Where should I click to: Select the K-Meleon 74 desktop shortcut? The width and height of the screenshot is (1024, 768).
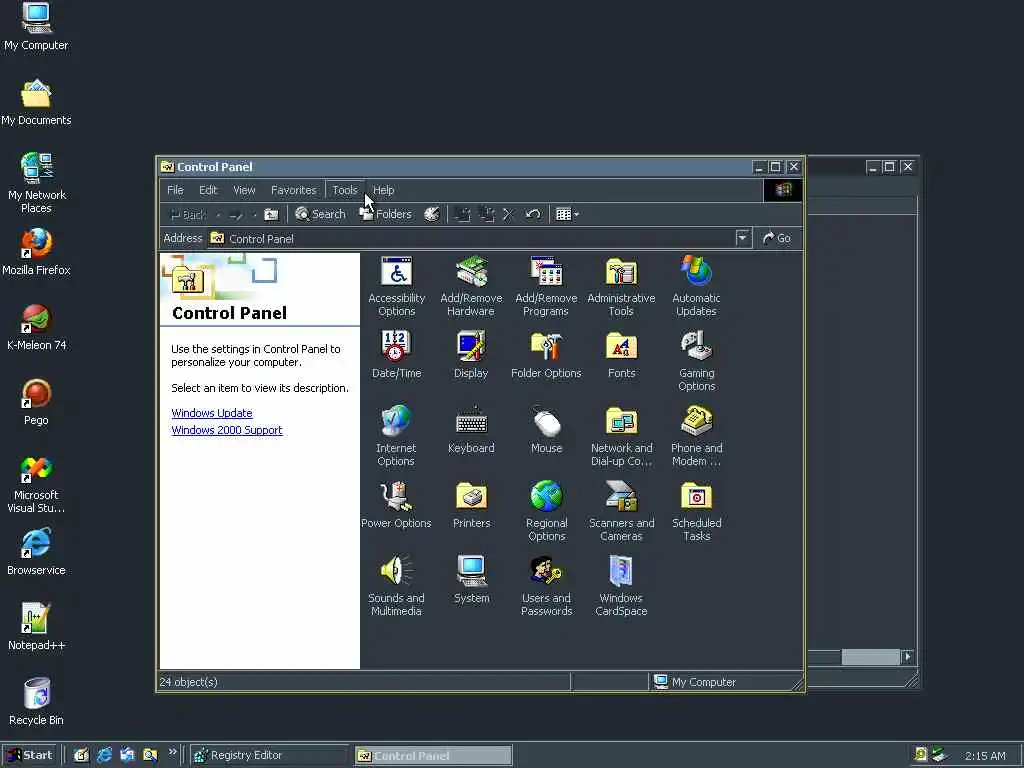click(36, 327)
